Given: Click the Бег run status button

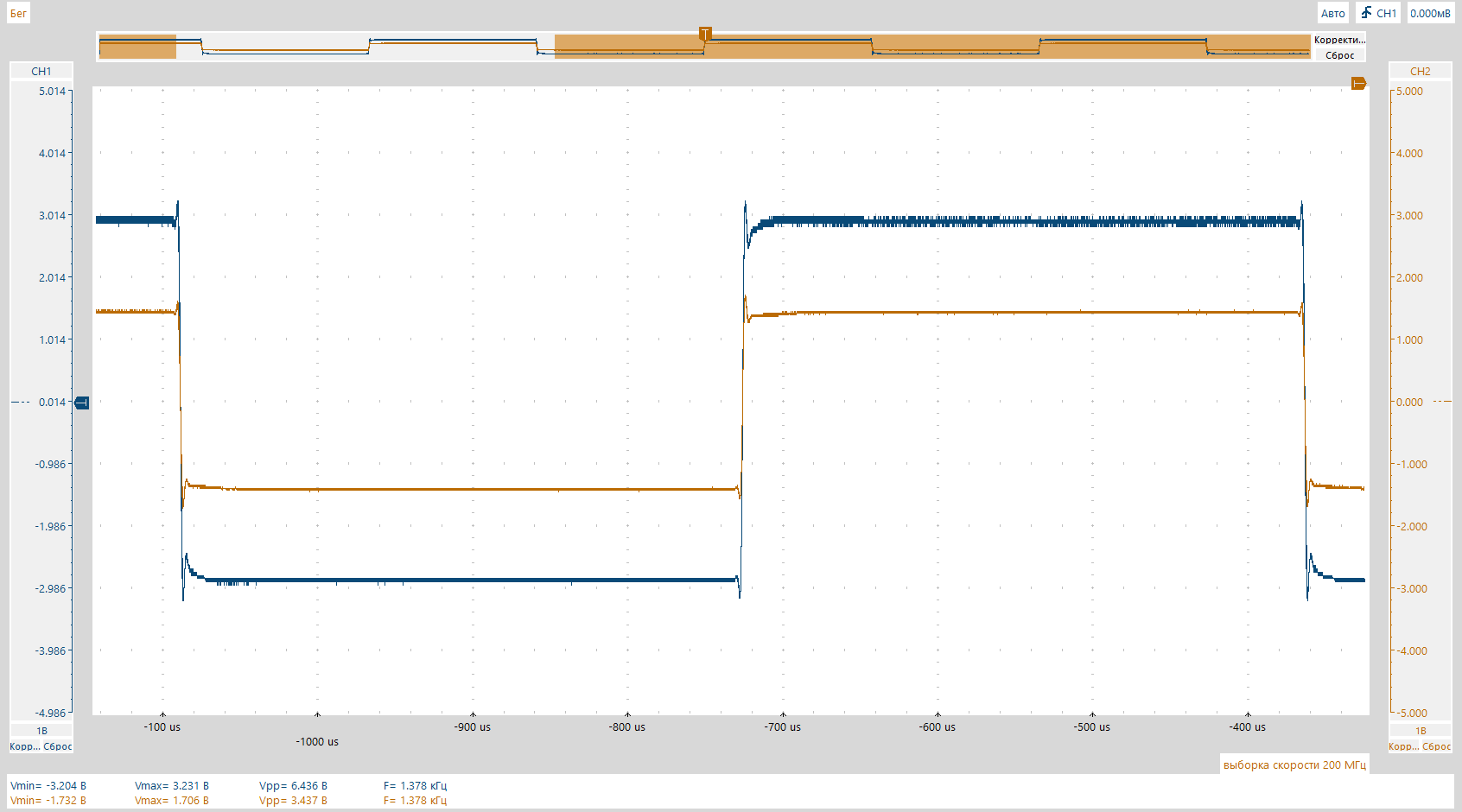Looking at the screenshot, I should [x=18, y=13].
